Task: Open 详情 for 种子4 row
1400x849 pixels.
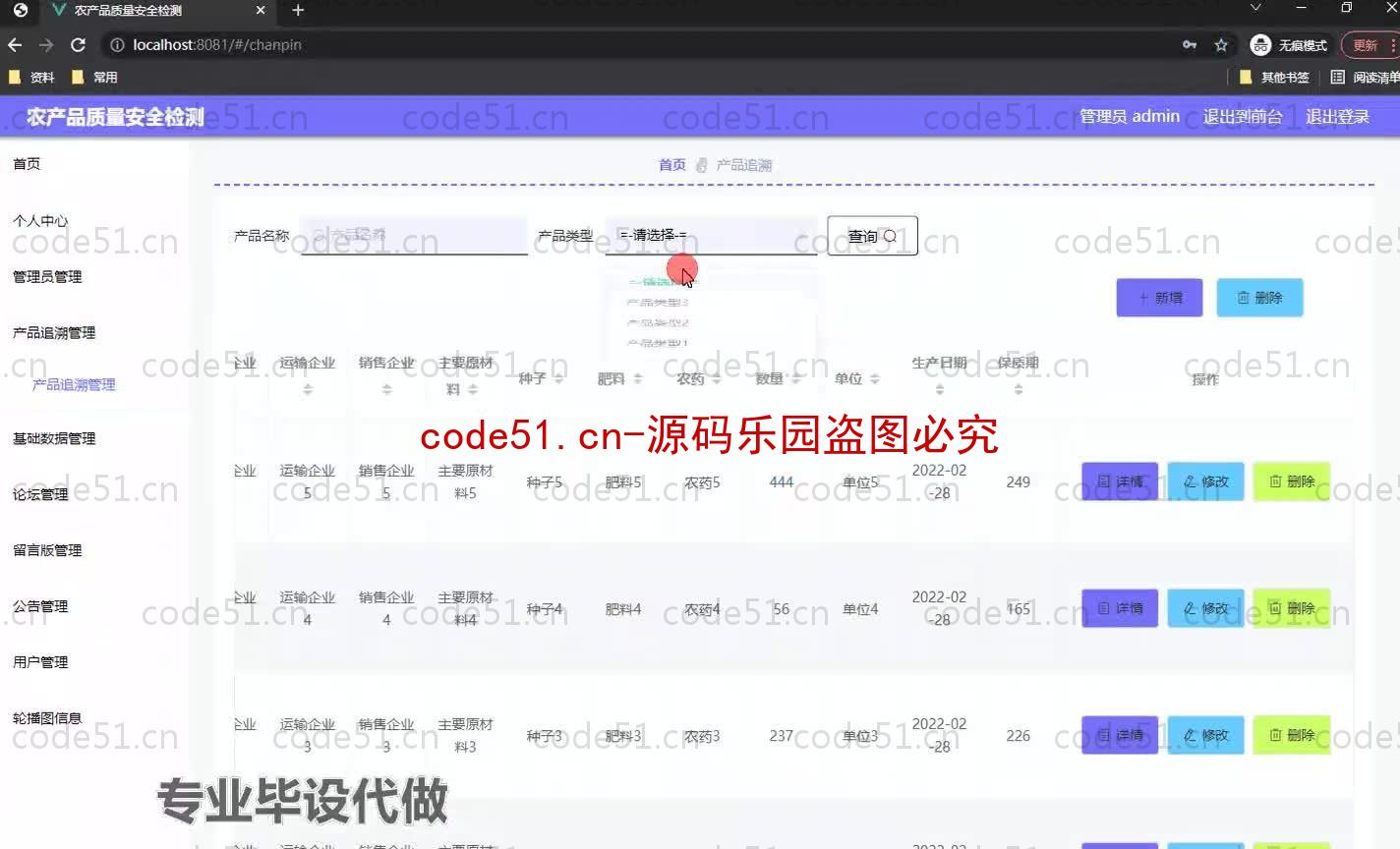Action: point(1120,608)
